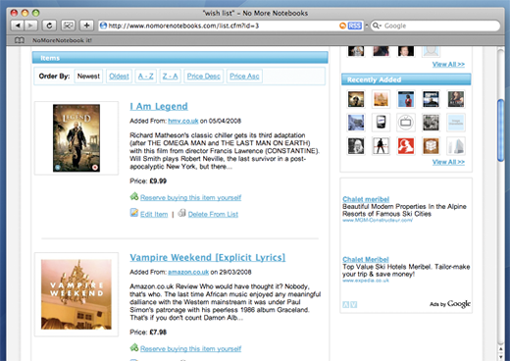
Task: Open the bookmarks book icon
Action: tap(19, 40)
